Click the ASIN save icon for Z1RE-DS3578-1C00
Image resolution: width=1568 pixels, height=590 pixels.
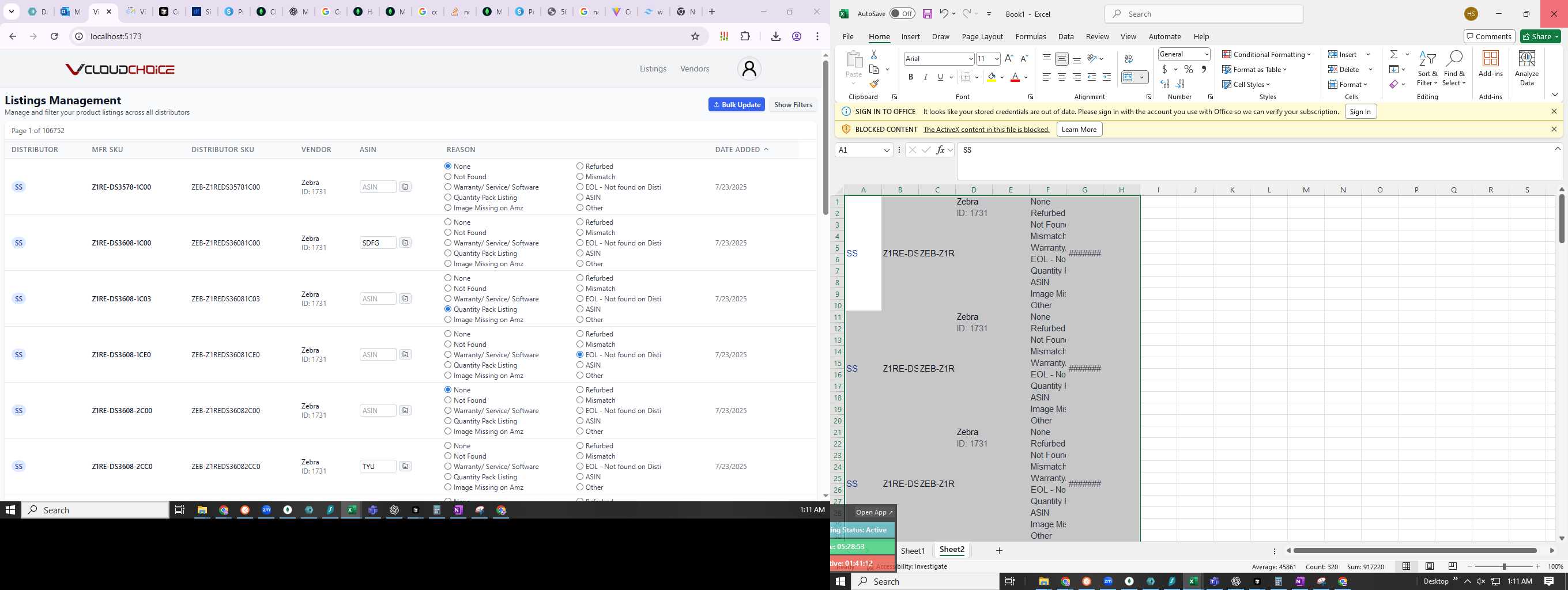click(405, 187)
